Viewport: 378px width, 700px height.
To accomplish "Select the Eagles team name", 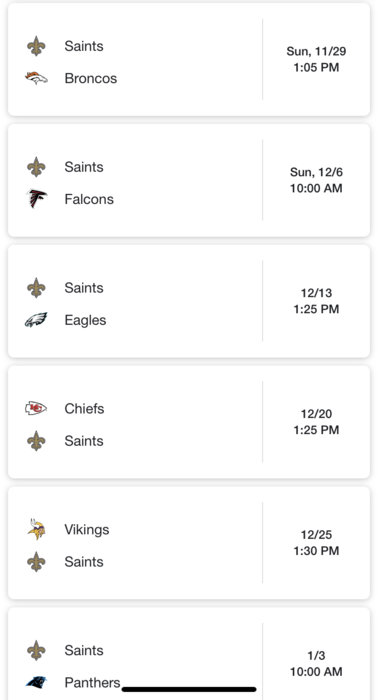I will click(x=85, y=320).
